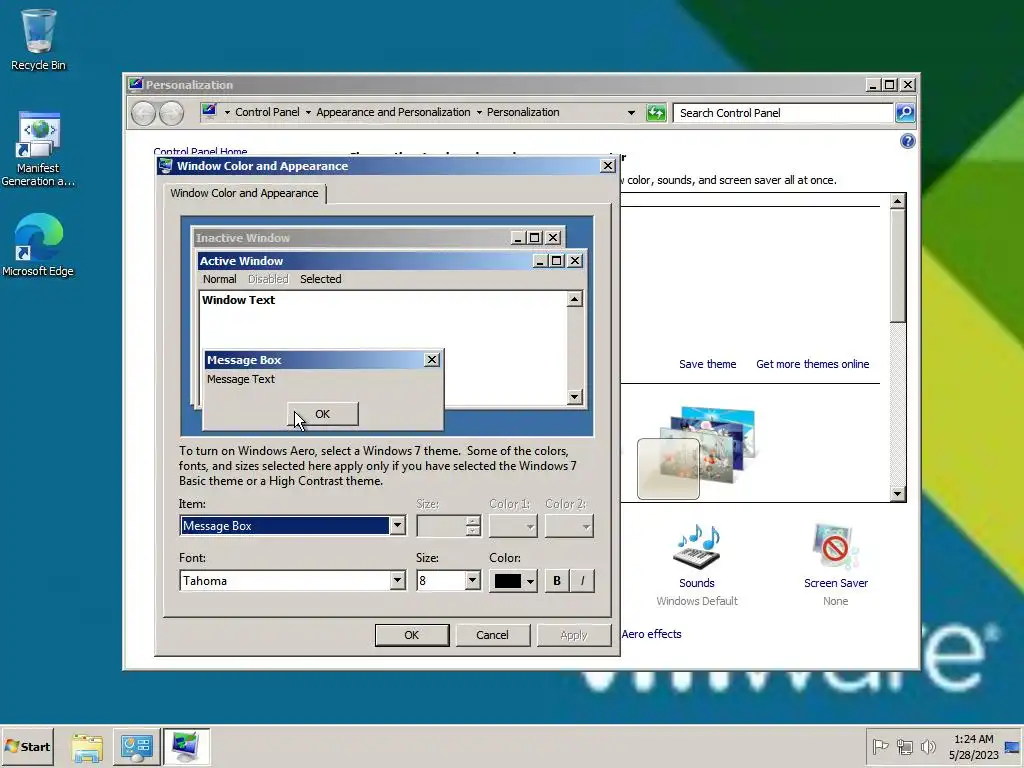The width and height of the screenshot is (1024, 768).
Task: Click the preview Message Box OK button
Action: click(323, 414)
